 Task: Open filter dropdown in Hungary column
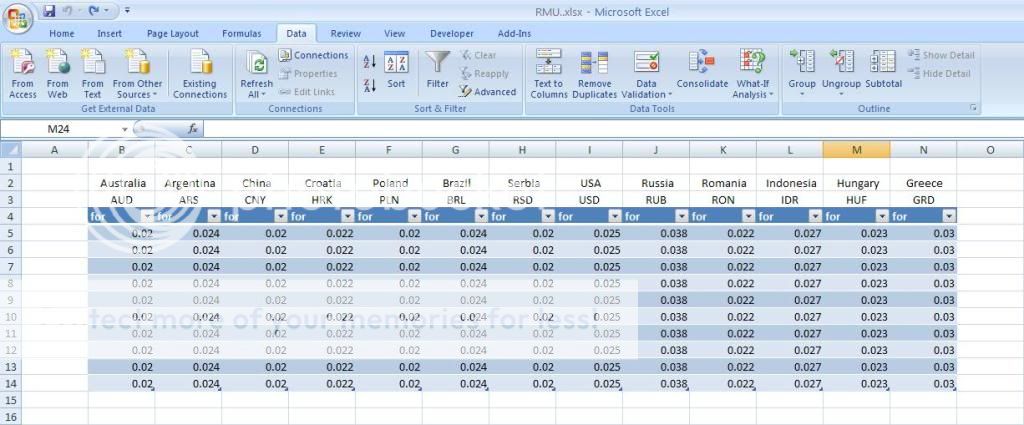coord(882,216)
